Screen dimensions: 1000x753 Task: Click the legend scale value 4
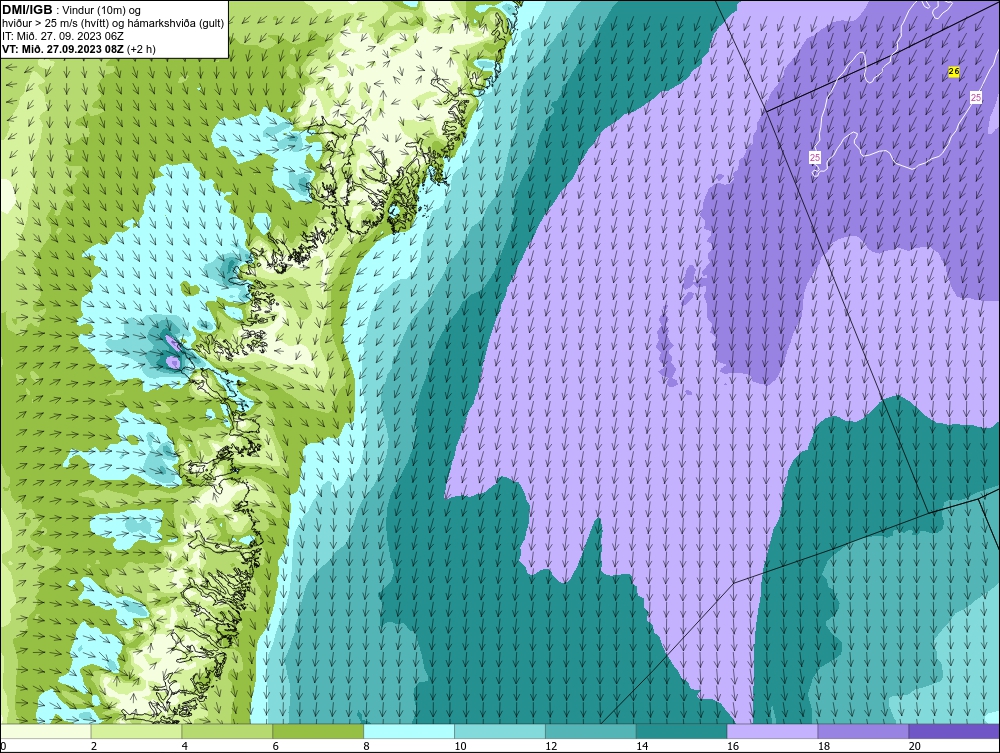(x=184, y=746)
